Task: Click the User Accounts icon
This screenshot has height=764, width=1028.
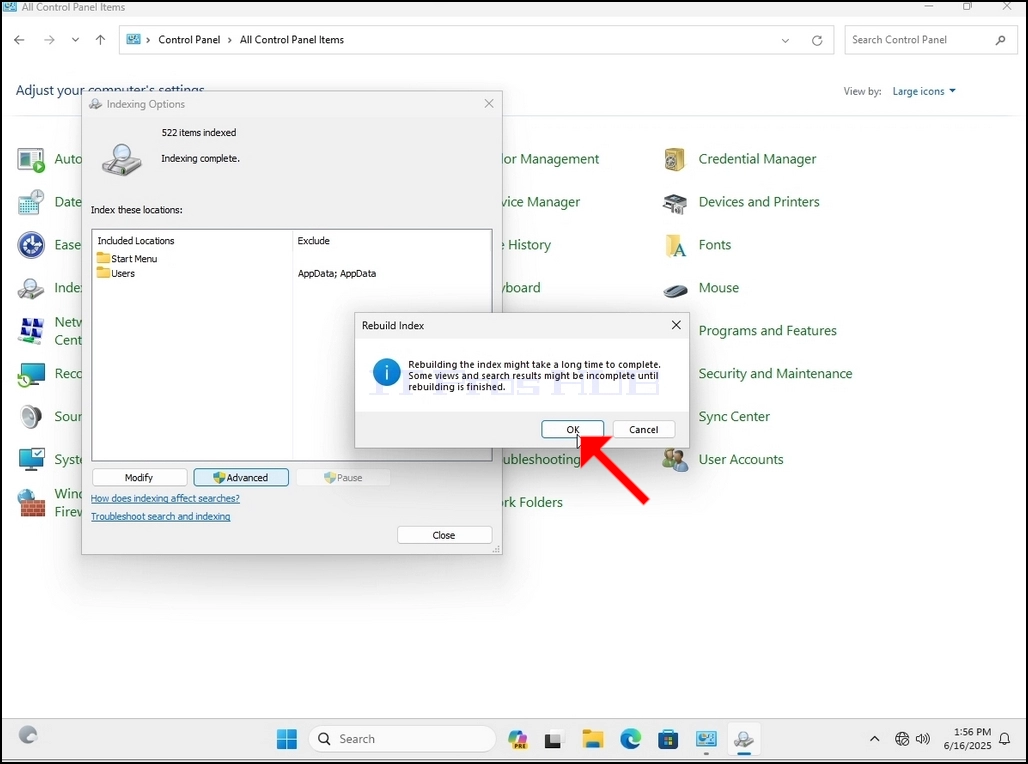Action: (675, 460)
